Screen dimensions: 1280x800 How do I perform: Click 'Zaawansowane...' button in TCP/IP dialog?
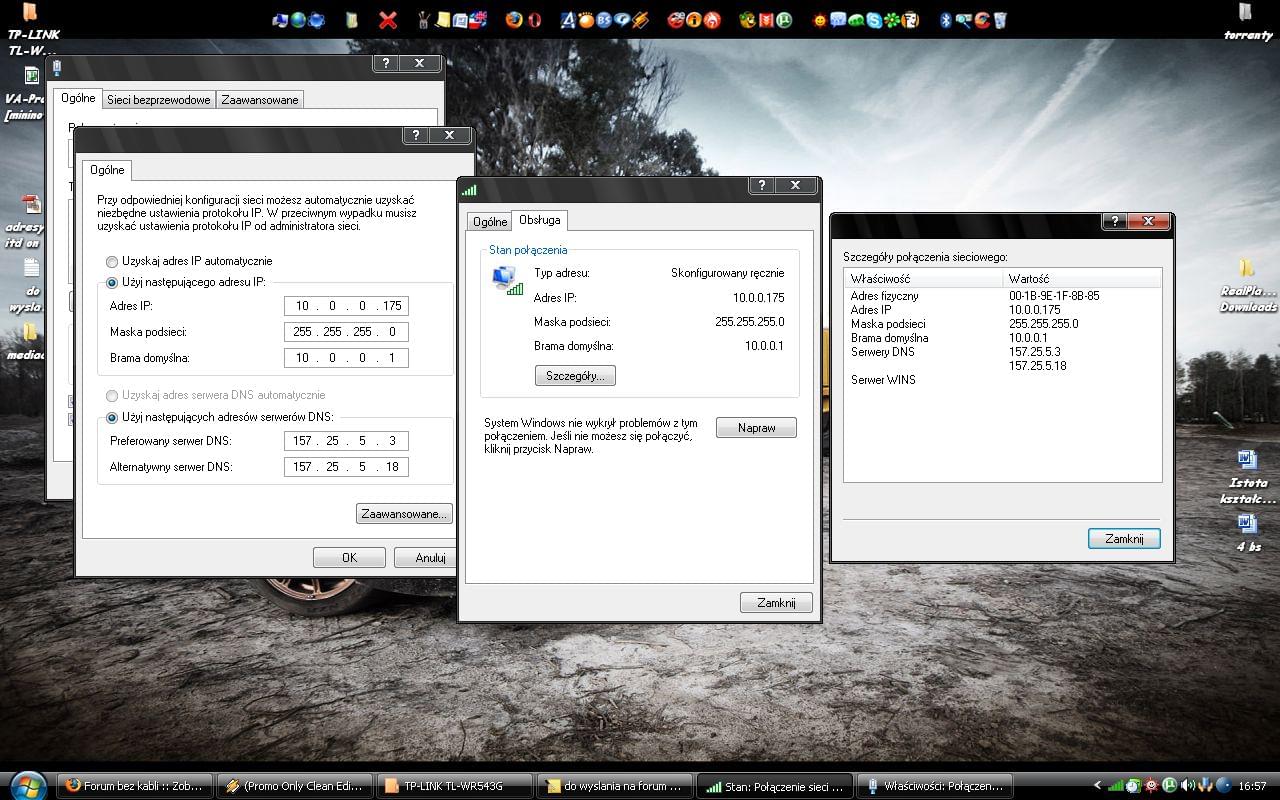404,513
